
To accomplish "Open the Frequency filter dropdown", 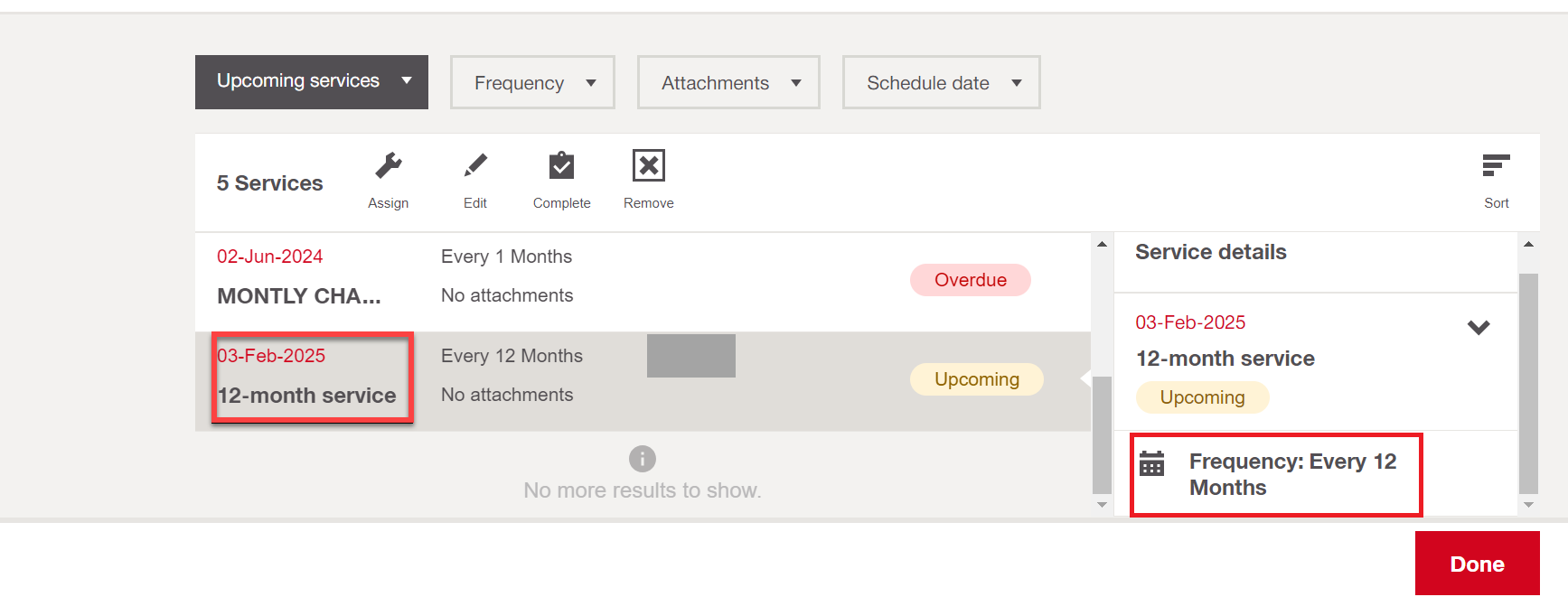I will pos(532,82).
